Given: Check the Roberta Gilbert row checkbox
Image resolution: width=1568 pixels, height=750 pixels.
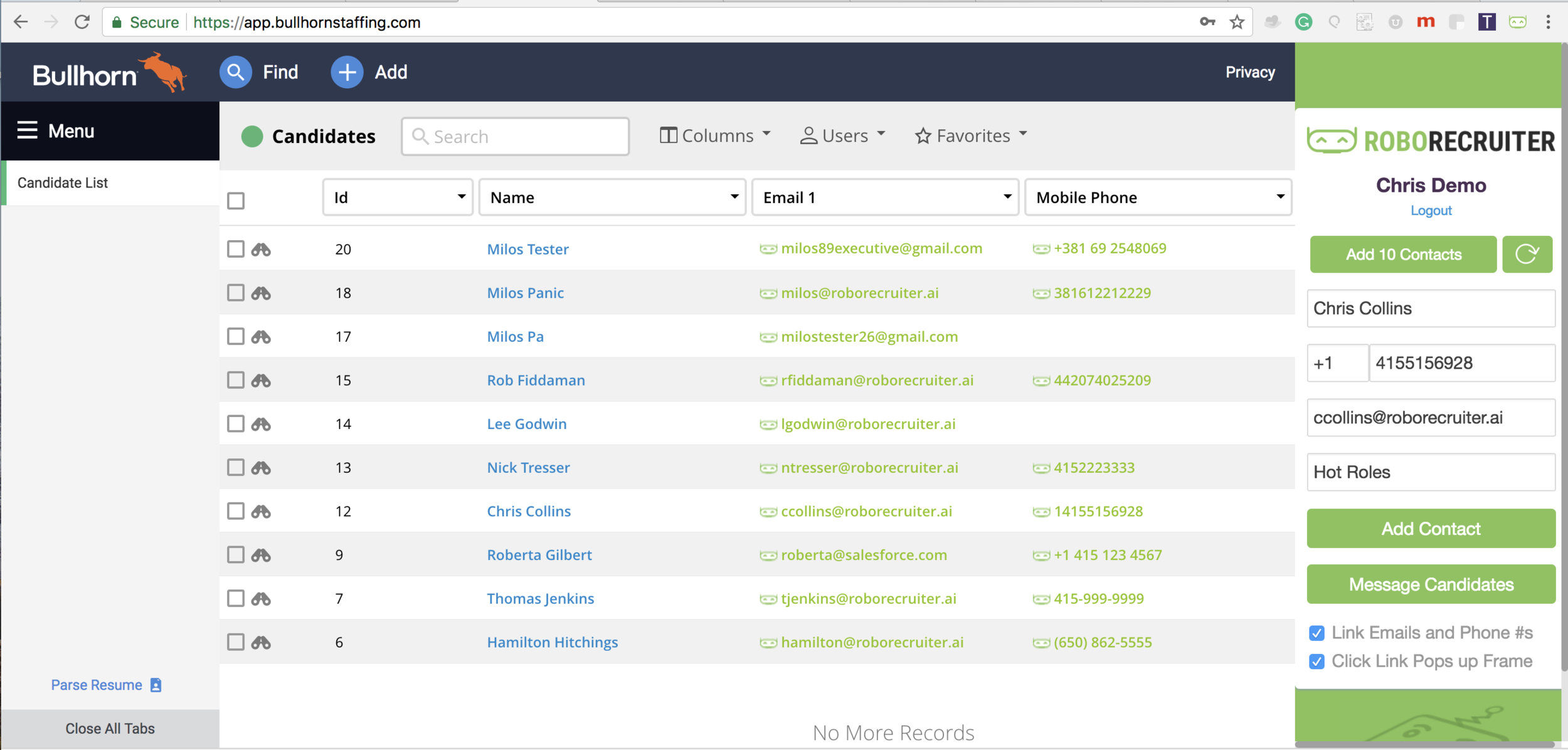Looking at the screenshot, I should point(236,554).
